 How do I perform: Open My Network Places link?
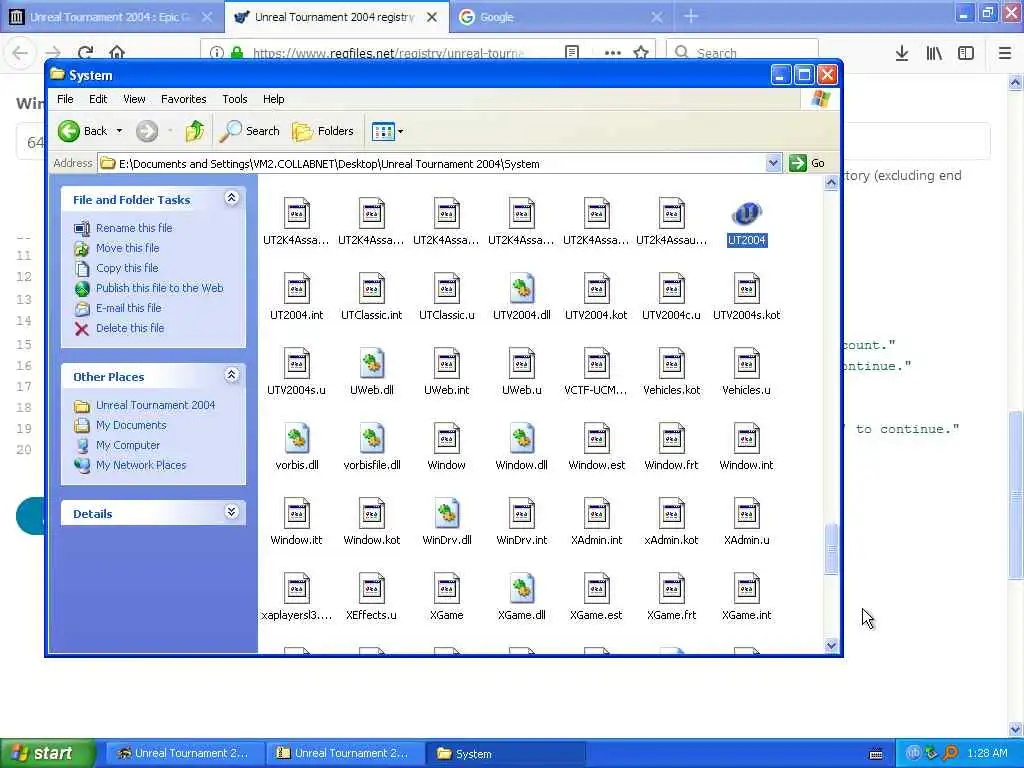tap(141, 466)
